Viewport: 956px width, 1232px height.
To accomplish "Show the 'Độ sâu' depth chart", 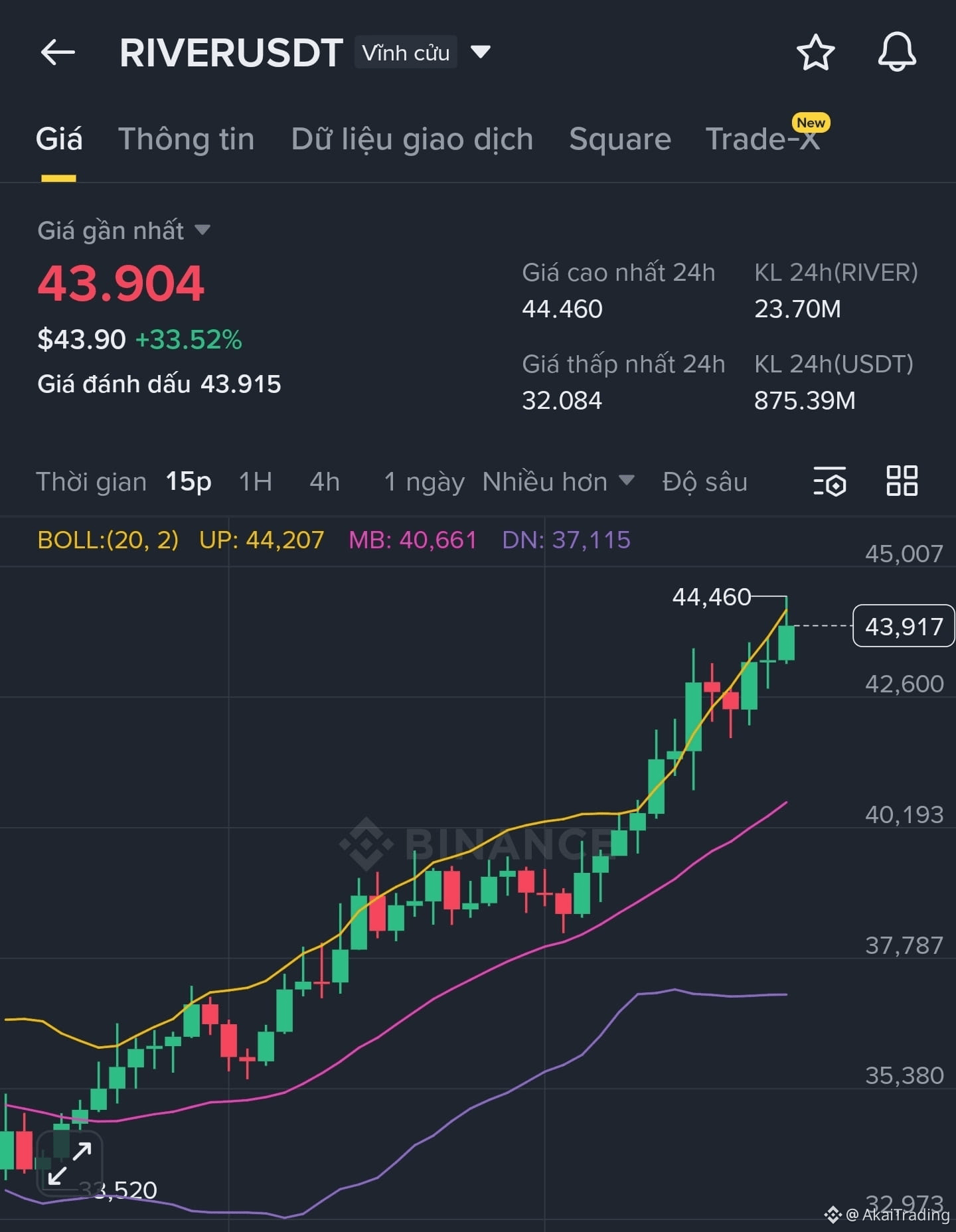I will [x=705, y=481].
